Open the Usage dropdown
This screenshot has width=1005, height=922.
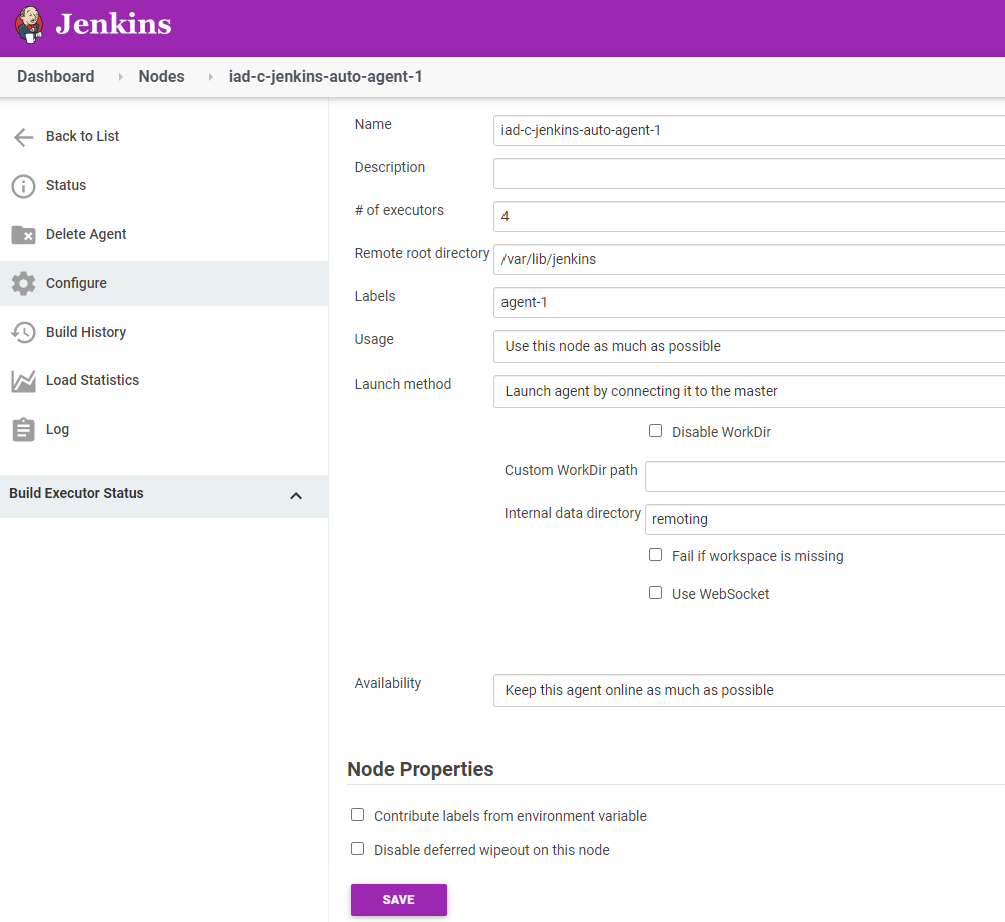pyautogui.click(x=749, y=347)
